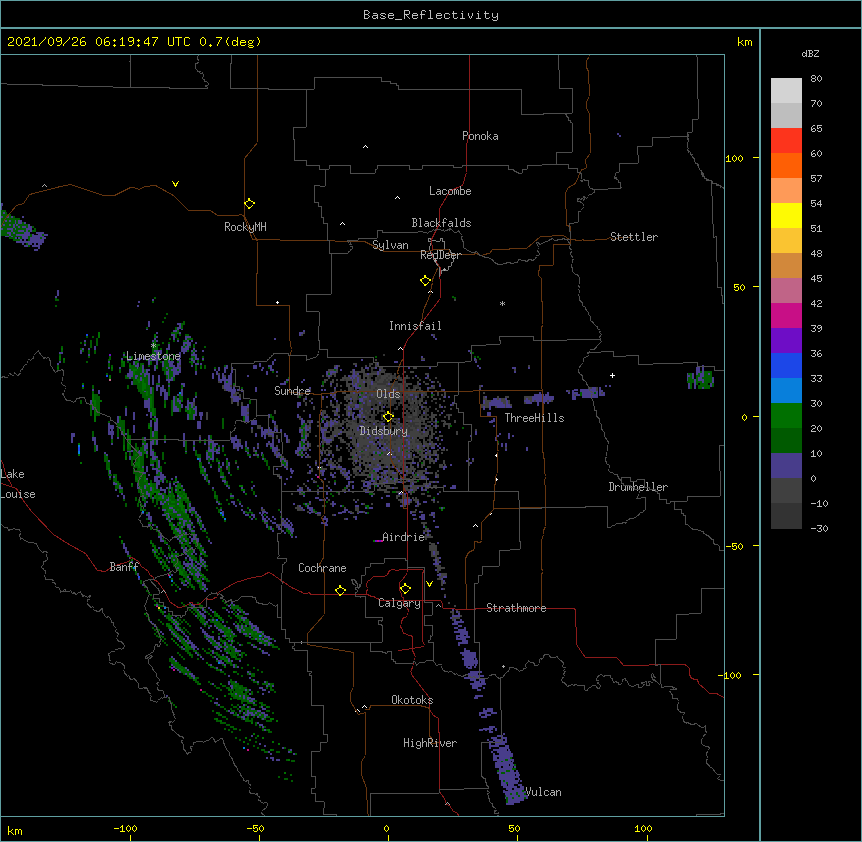
Task: Select the slate-purple 10-0 dBZ legend swatch
Action: point(786,466)
